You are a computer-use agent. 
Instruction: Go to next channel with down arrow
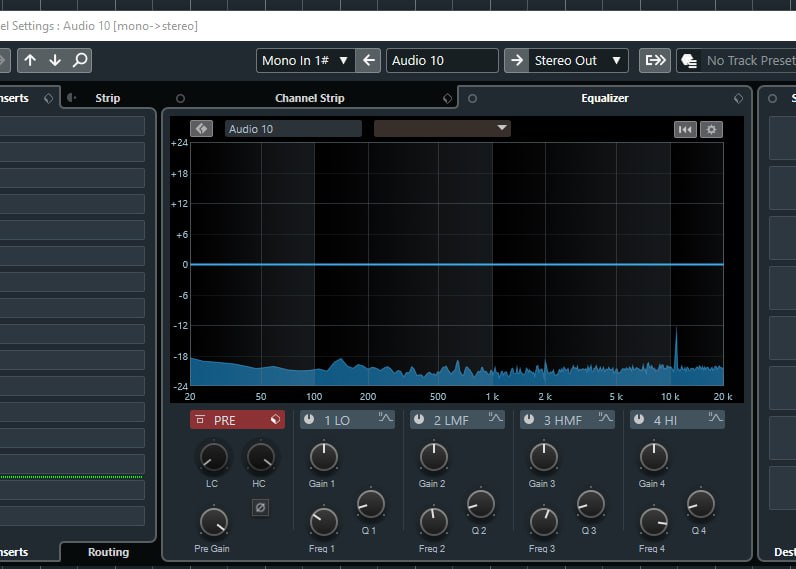55,60
